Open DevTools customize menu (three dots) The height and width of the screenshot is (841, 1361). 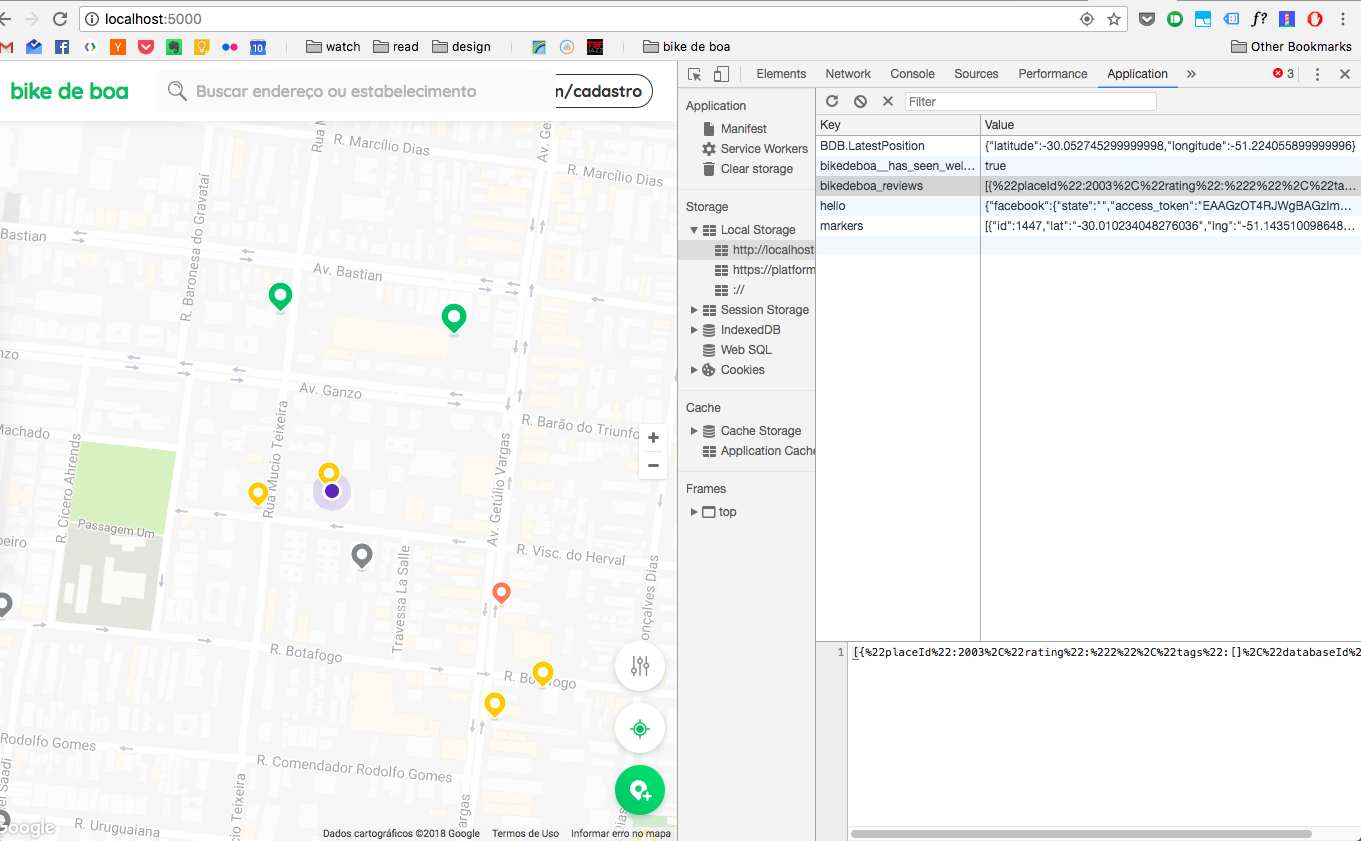click(x=1317, y=74)
